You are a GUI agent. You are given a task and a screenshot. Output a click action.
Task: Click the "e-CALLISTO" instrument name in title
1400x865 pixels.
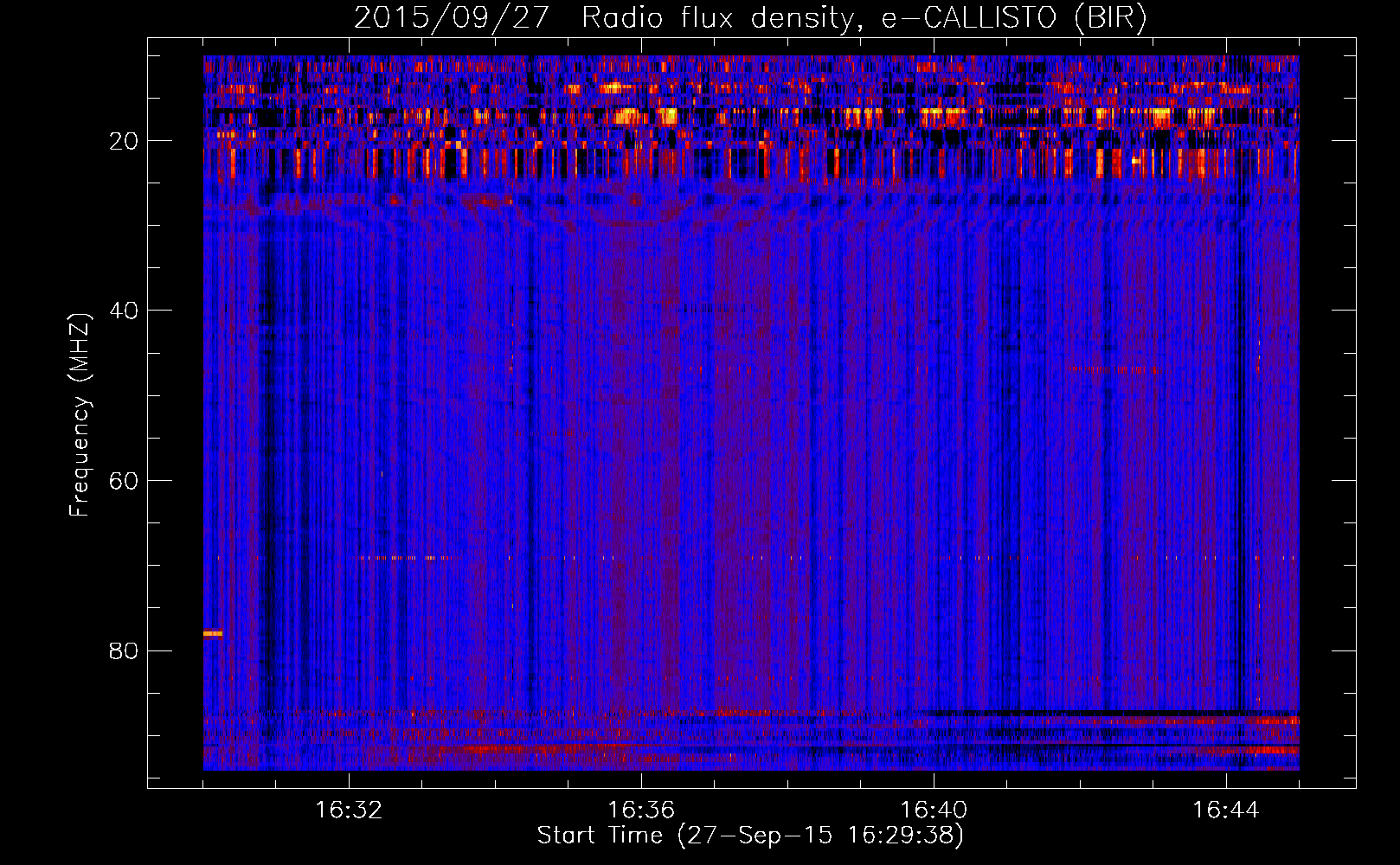click(x=968, y=18)
